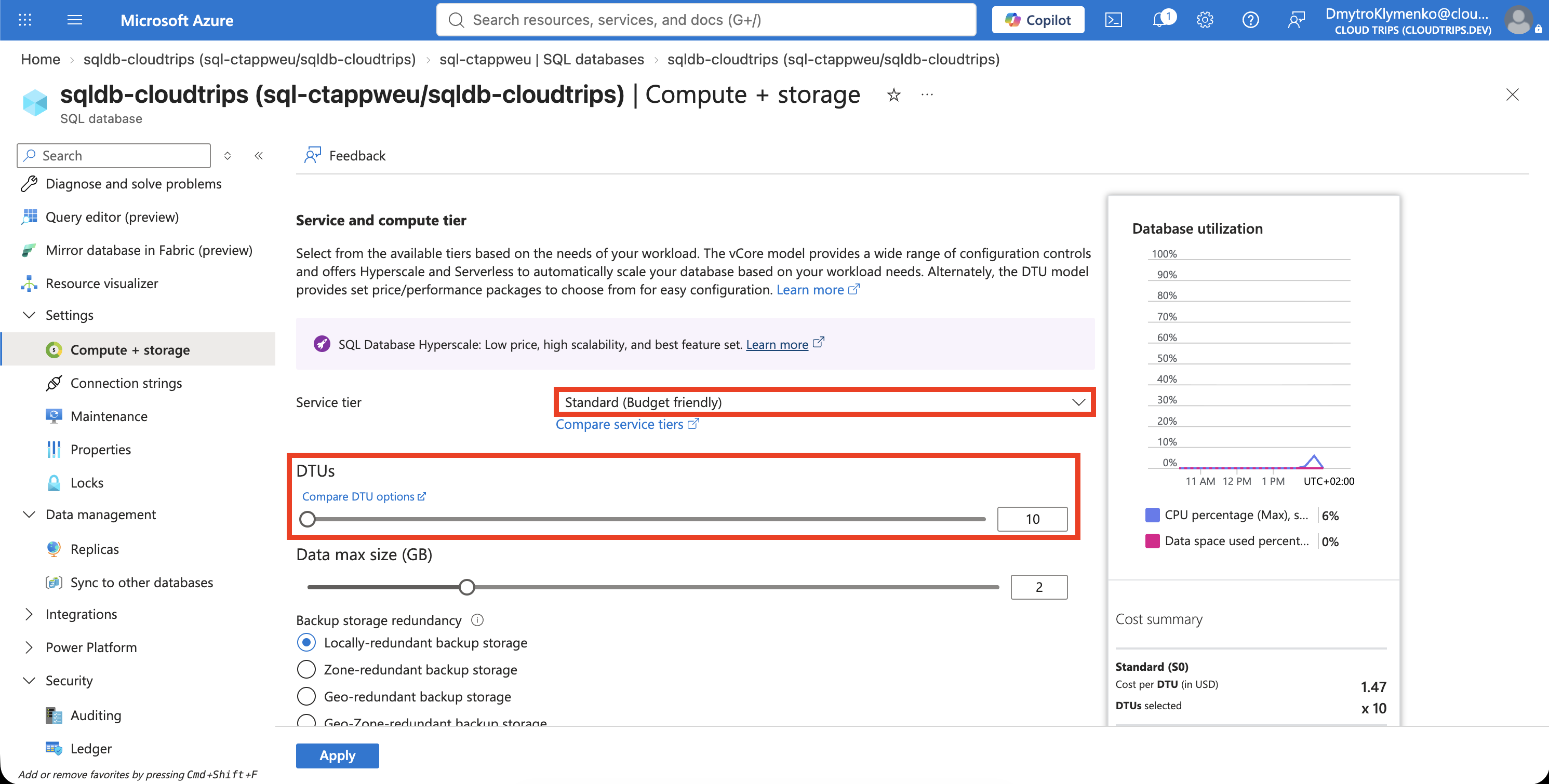Open the more options ellipsis by title

point(927,94)
